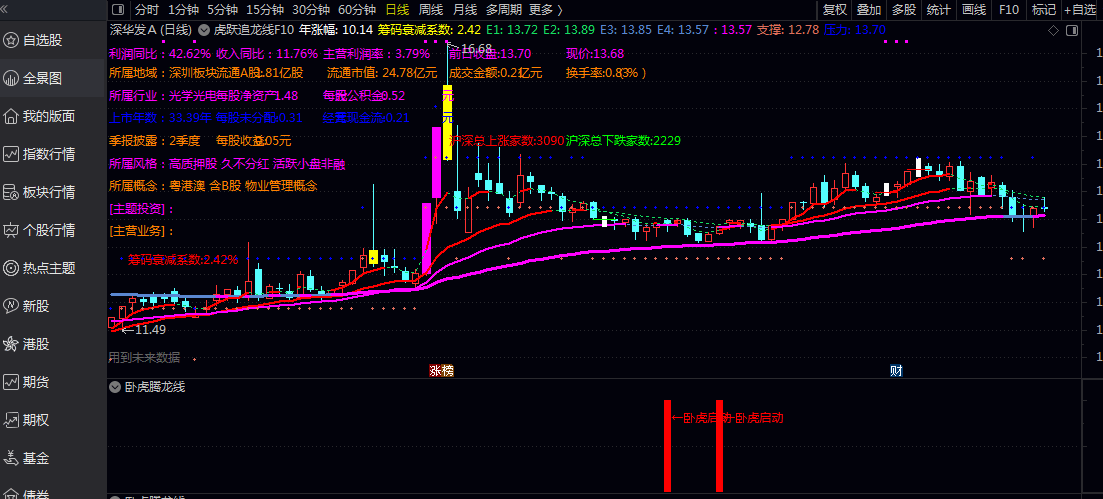Image resolution: width=1103 pixels, height=499 pixels.
Task: Click the 标记 mark button
Action: click(1043, 10)
